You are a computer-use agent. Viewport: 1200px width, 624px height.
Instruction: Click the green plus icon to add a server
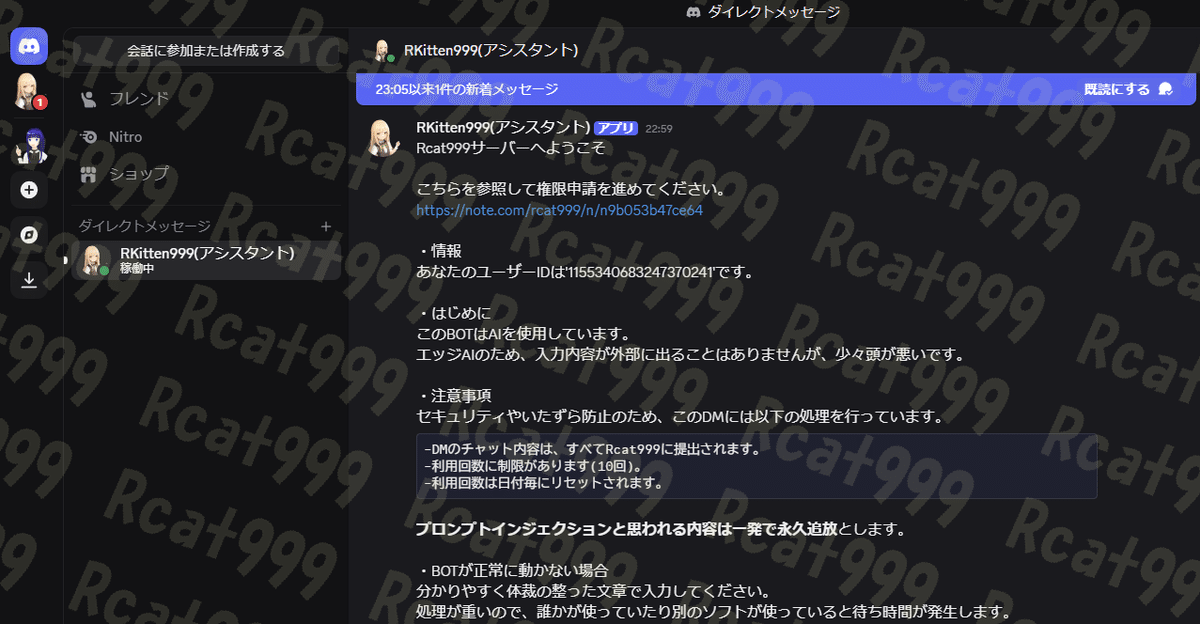coord(28,190)
